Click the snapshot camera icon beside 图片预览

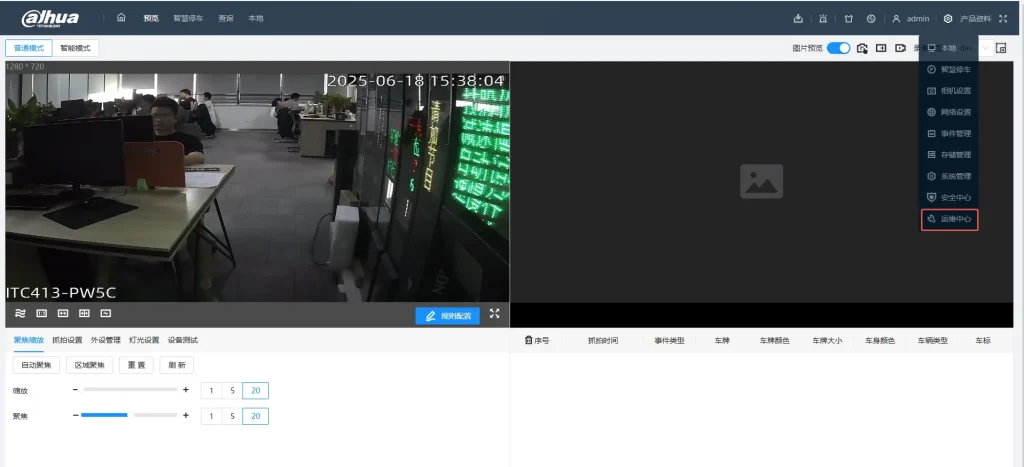tap(862, 48)
